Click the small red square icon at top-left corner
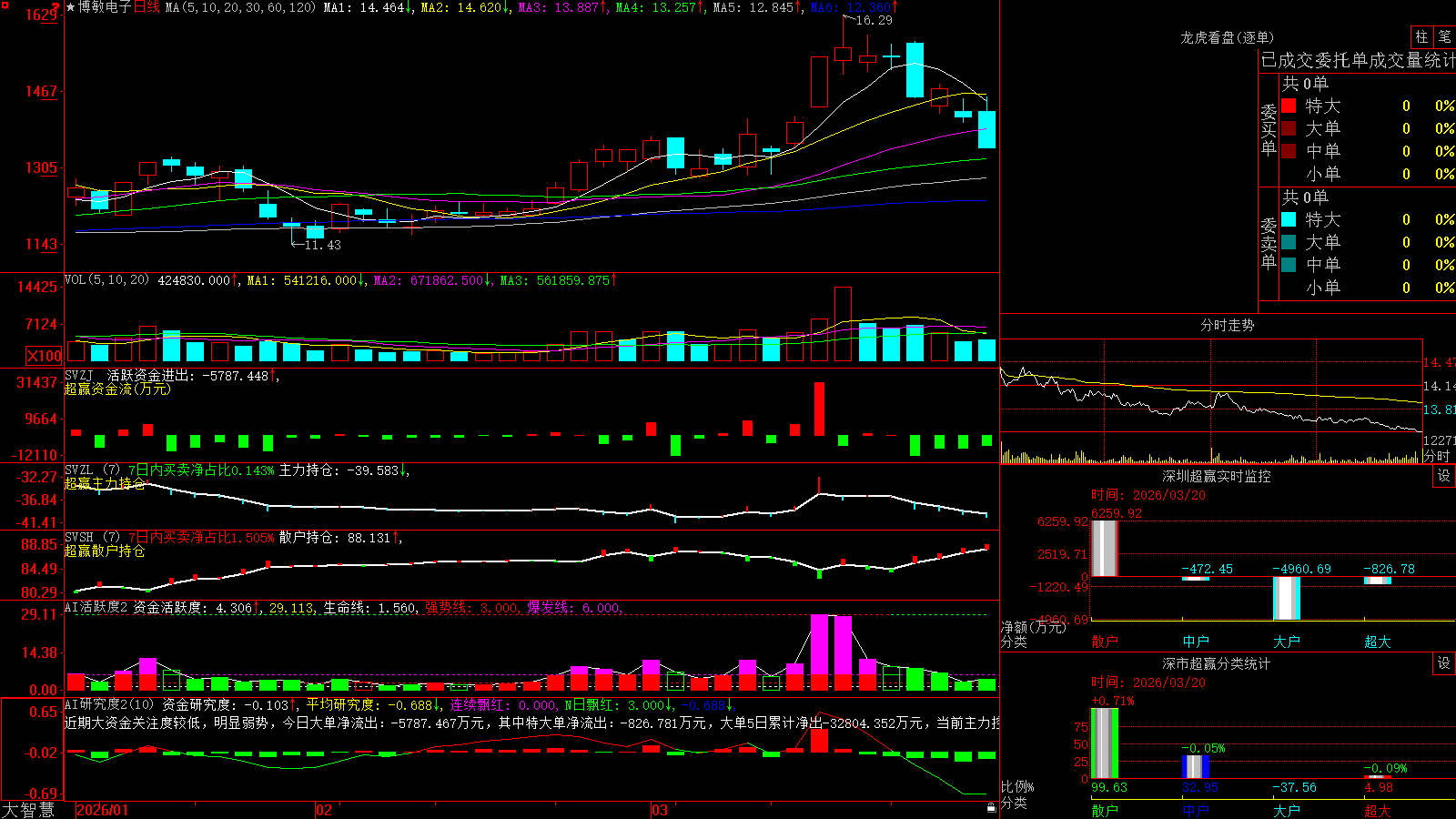Viewport: 1456px width, 819px height. (4, 4)
